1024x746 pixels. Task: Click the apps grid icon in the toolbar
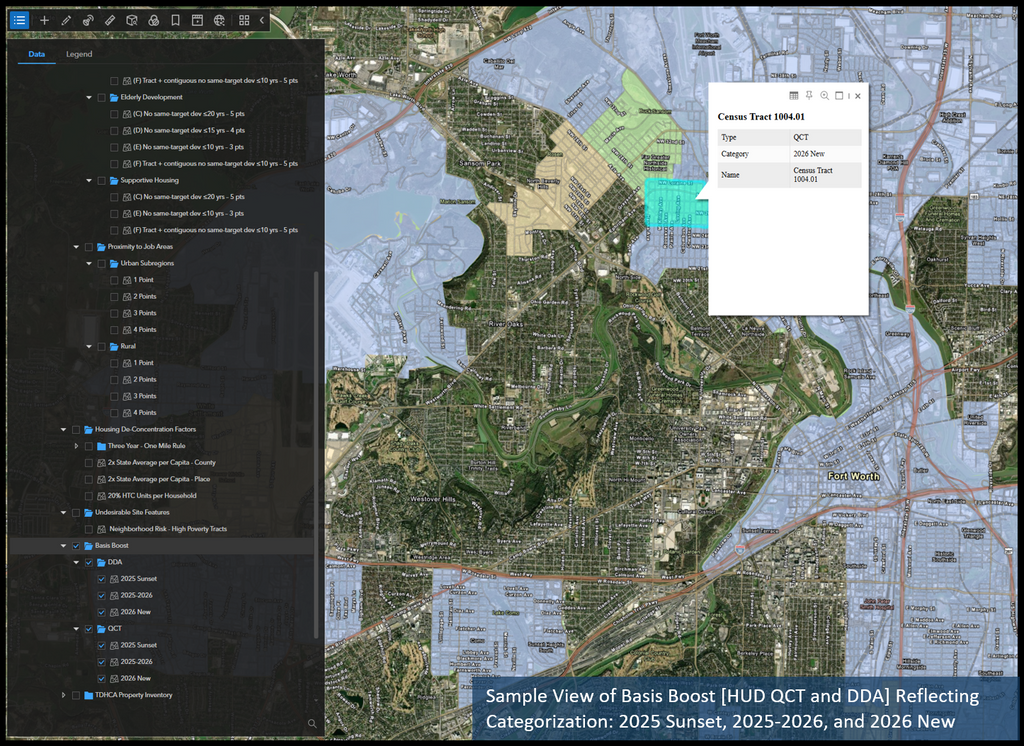[x=245, y=20]
